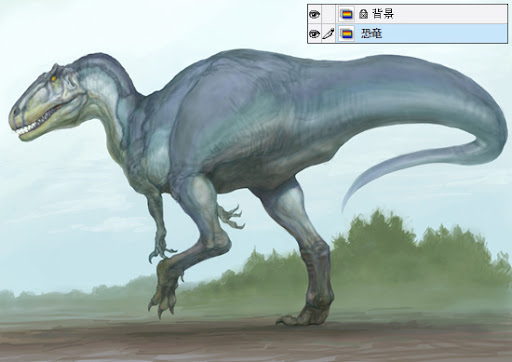The width and height of the screenshot is (512, 362).
Task: Click the dinosaur's nostril on snout
Action: [16, 112]
